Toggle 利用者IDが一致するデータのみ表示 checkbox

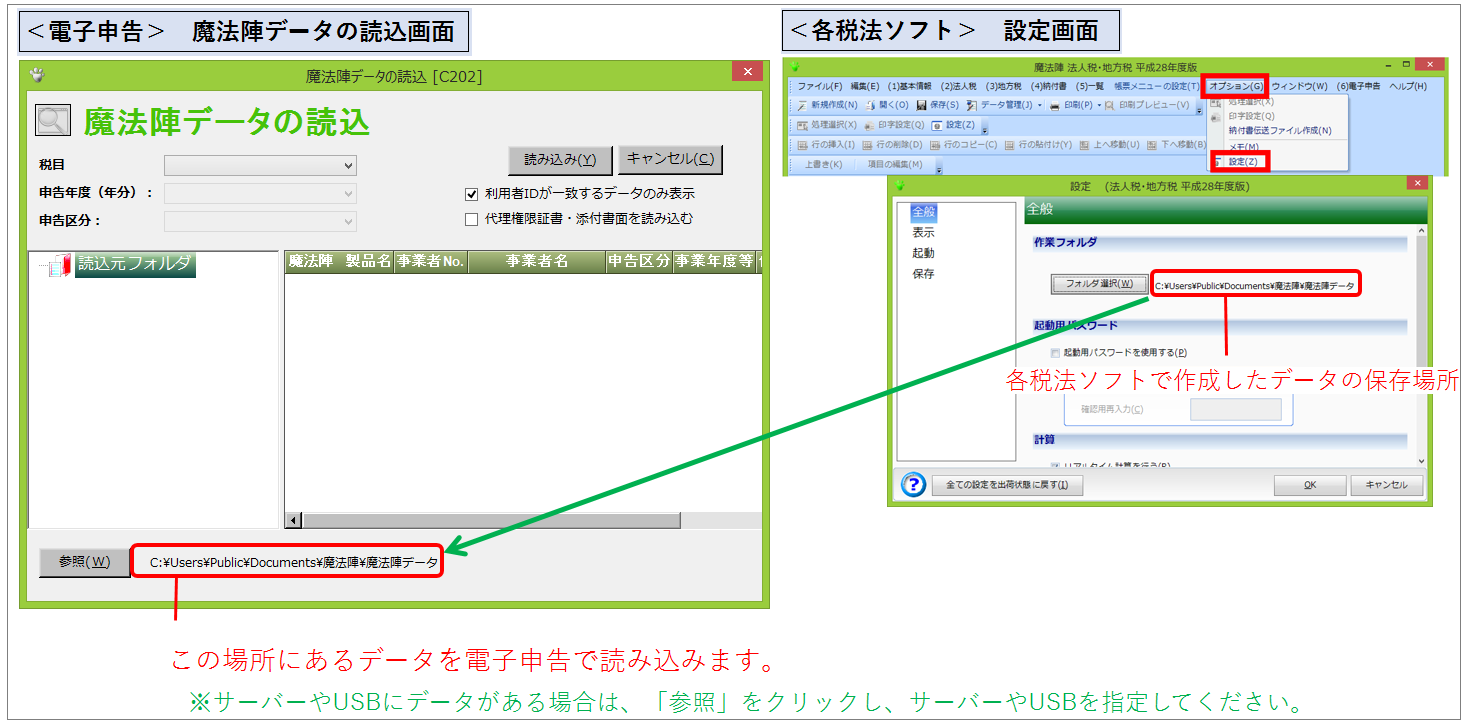472,194
